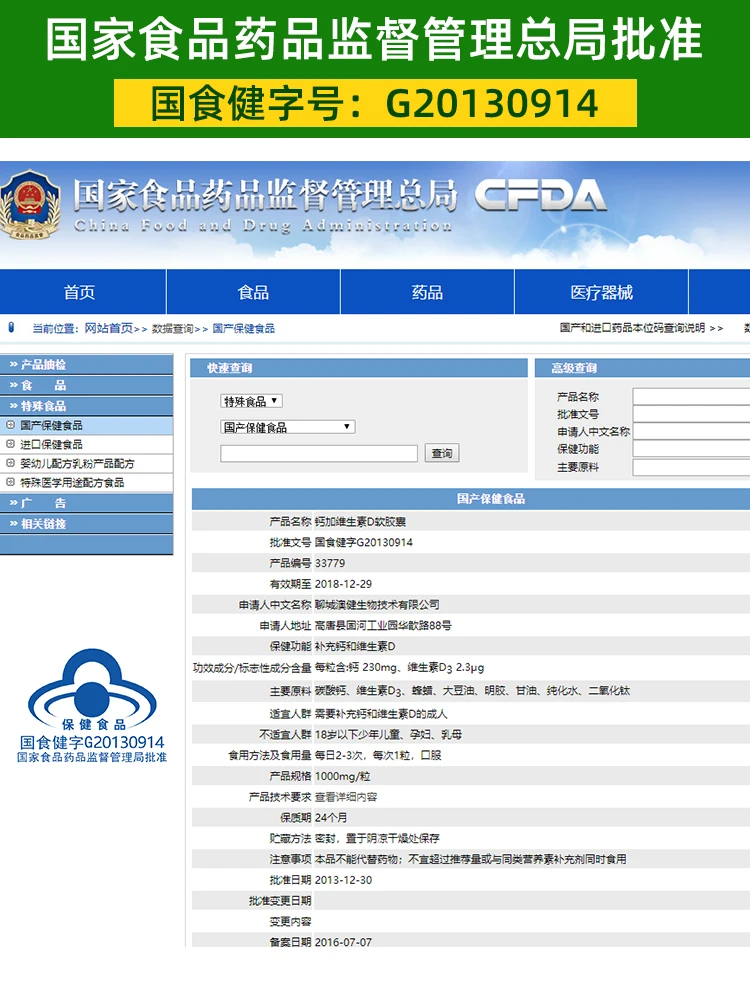Click the expand icon beside 婴幼儿配方乳粉产品配方
The height and width of the screenshot is (1000, 750).
[10, 463]
